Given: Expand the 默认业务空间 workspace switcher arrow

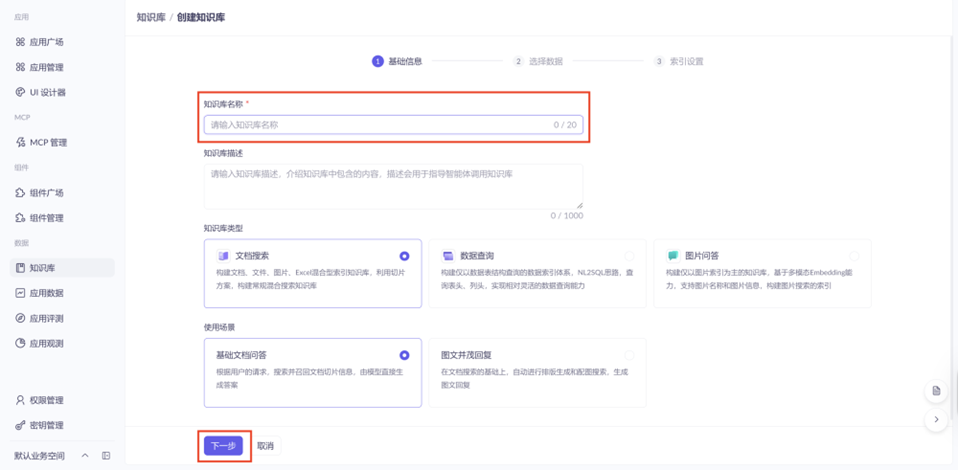Looking at the screenshot, I should (85, 455).
